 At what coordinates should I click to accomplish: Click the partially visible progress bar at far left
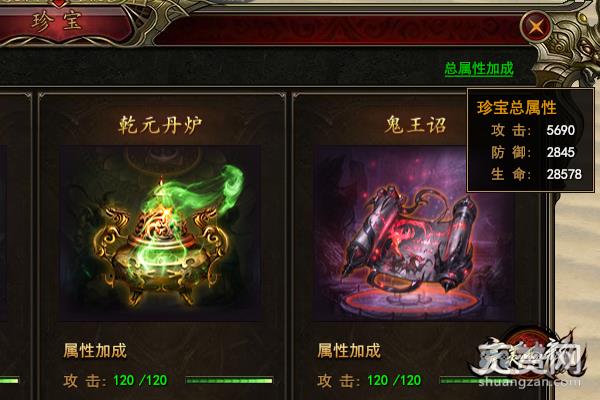coord(9,380)
